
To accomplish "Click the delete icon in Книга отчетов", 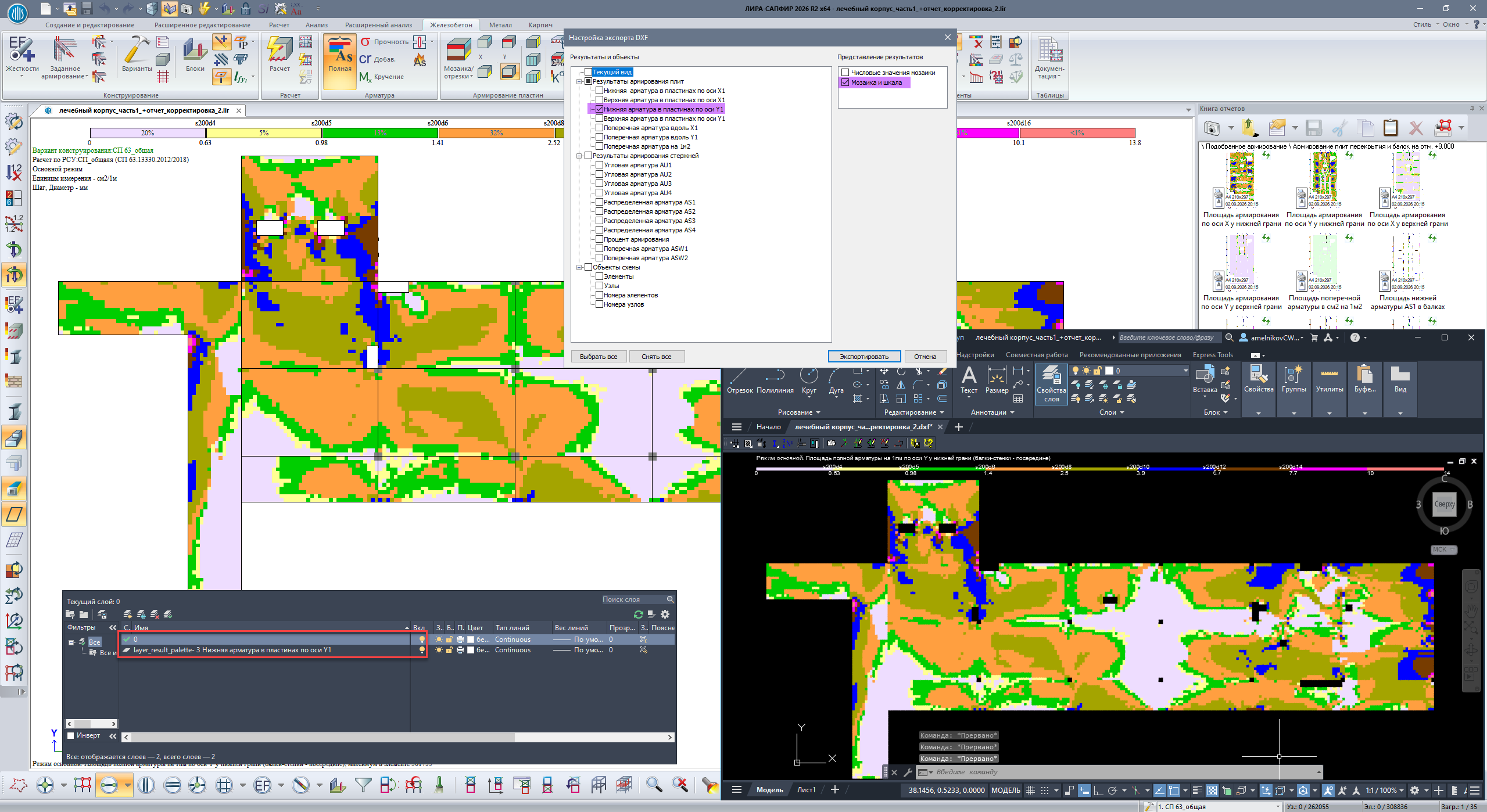I will click(1416, 128).
